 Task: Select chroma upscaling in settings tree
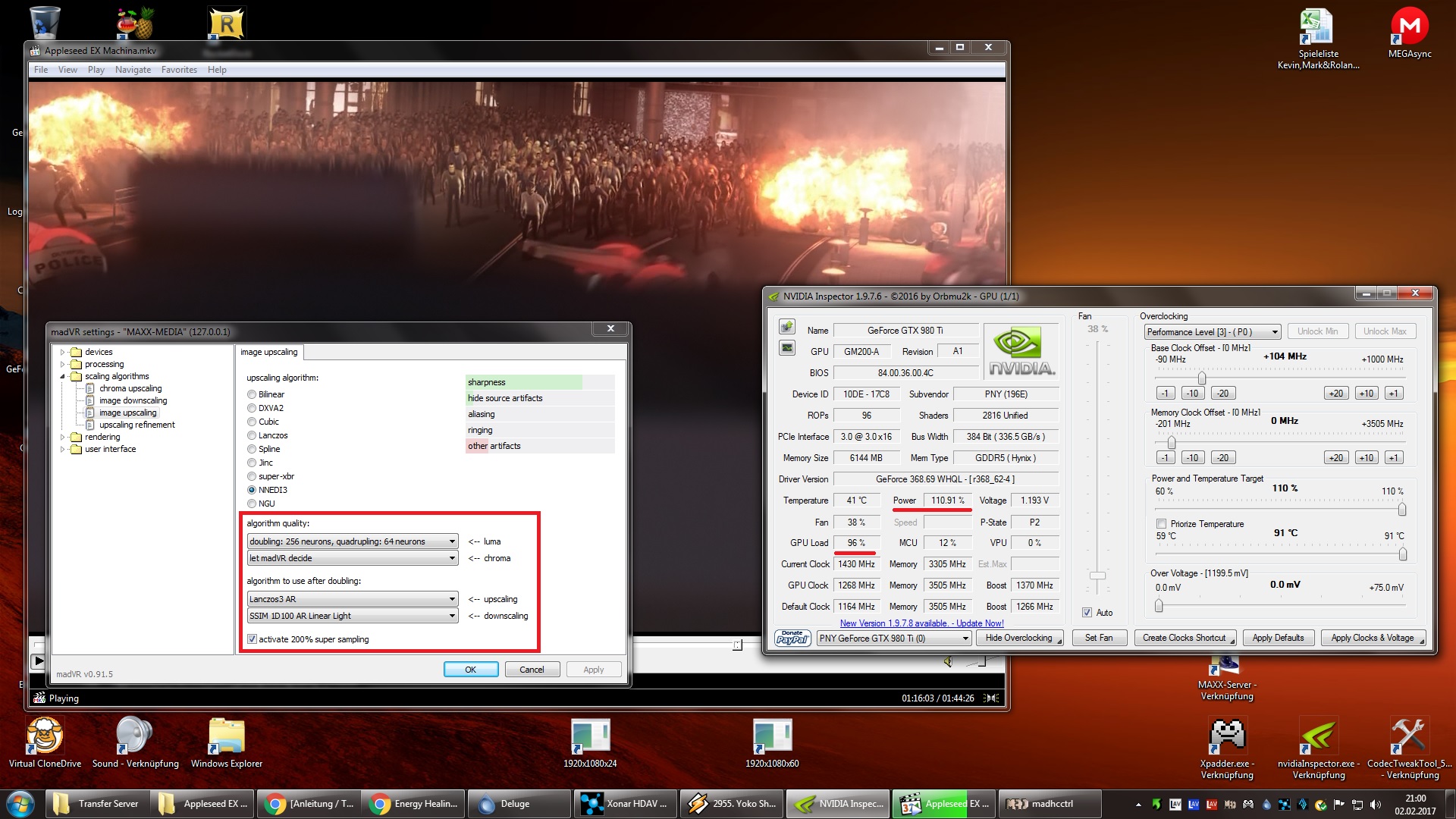coord(130,388)
